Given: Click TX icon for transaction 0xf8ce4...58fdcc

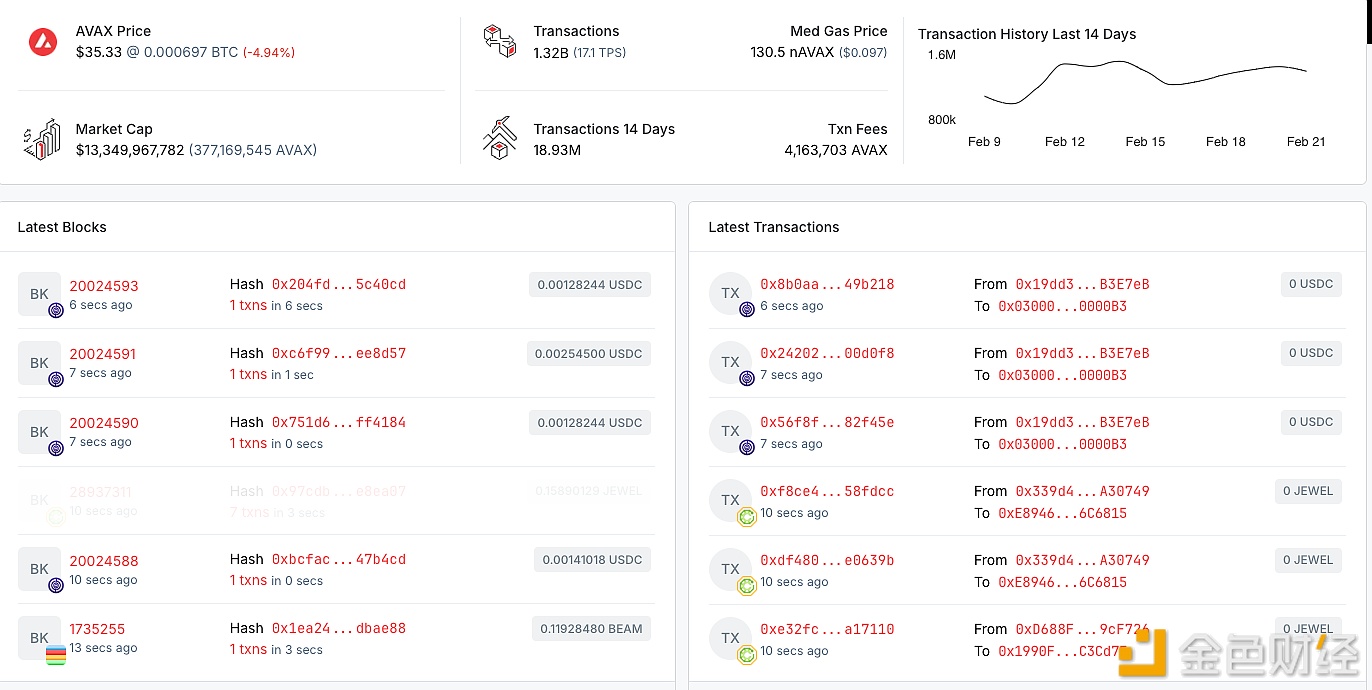Looking at the screenshot, I should click(730, 500).
